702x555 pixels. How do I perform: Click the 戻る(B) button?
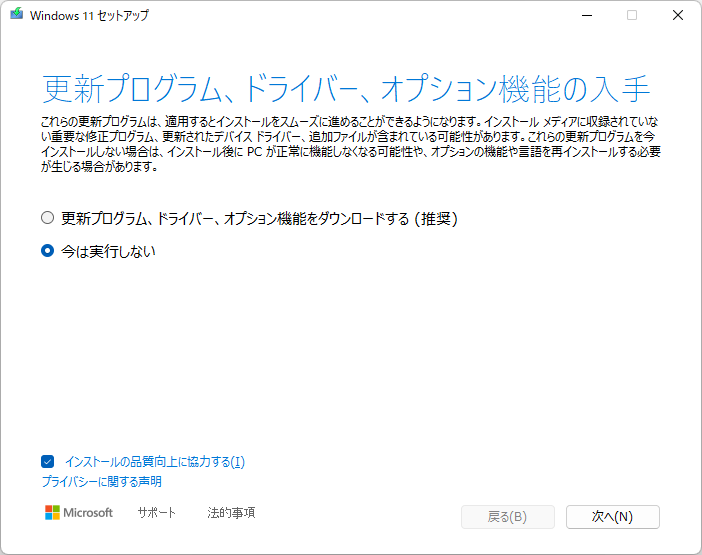pyautogui.click(x=508, y=517)
